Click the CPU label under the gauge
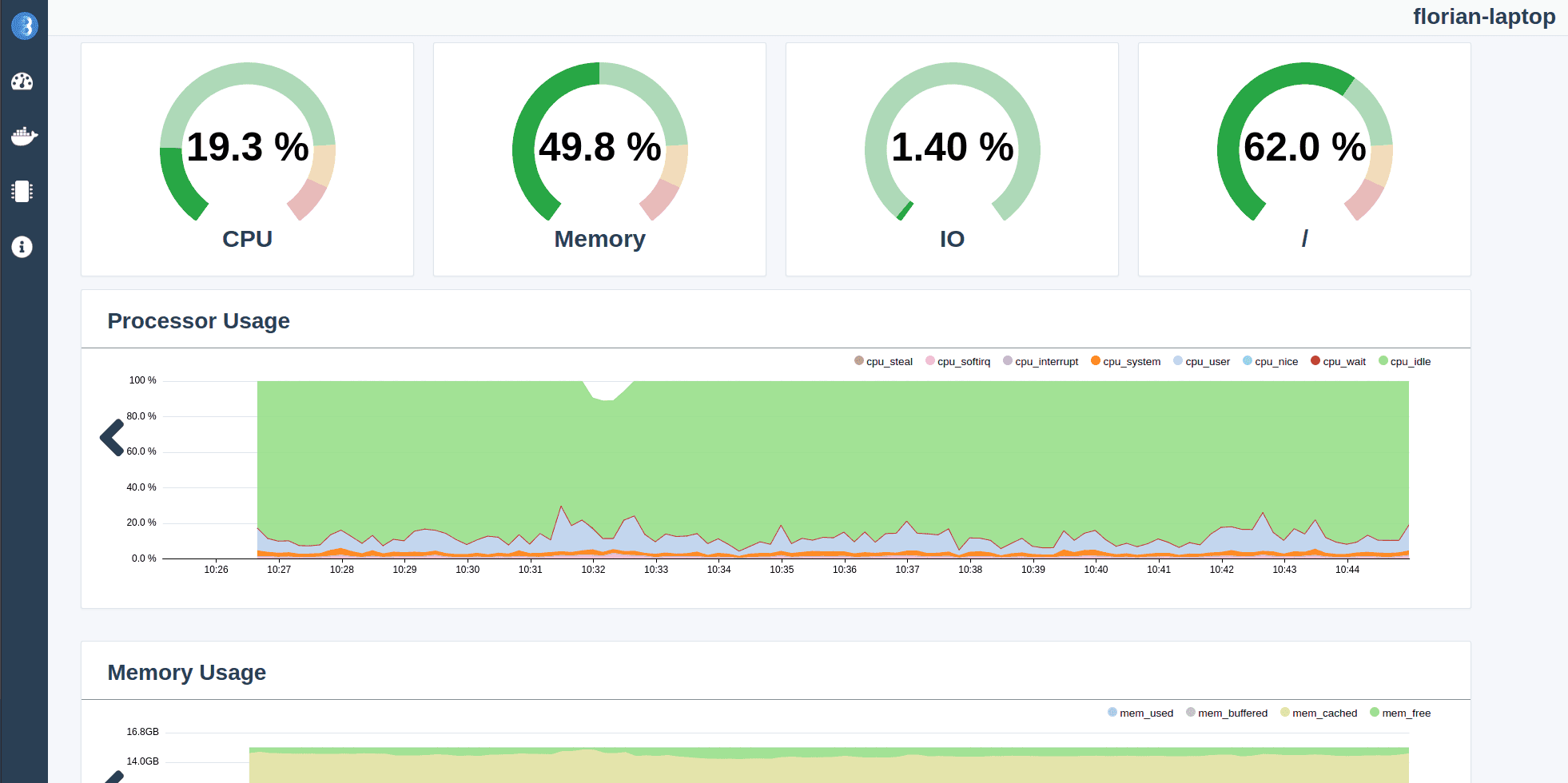 (248, 239)
